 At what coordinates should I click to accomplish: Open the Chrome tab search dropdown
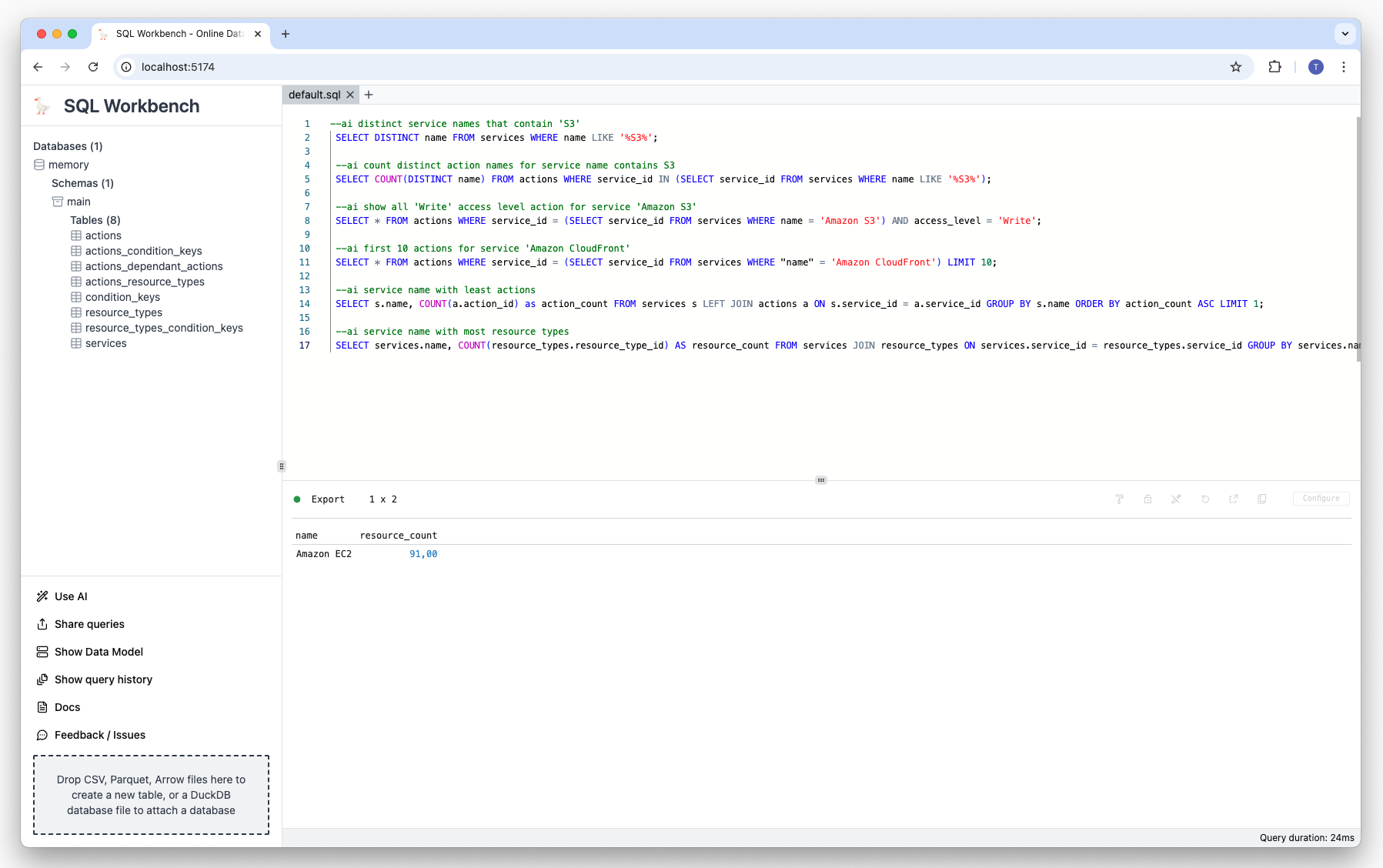click(1345, 34)
